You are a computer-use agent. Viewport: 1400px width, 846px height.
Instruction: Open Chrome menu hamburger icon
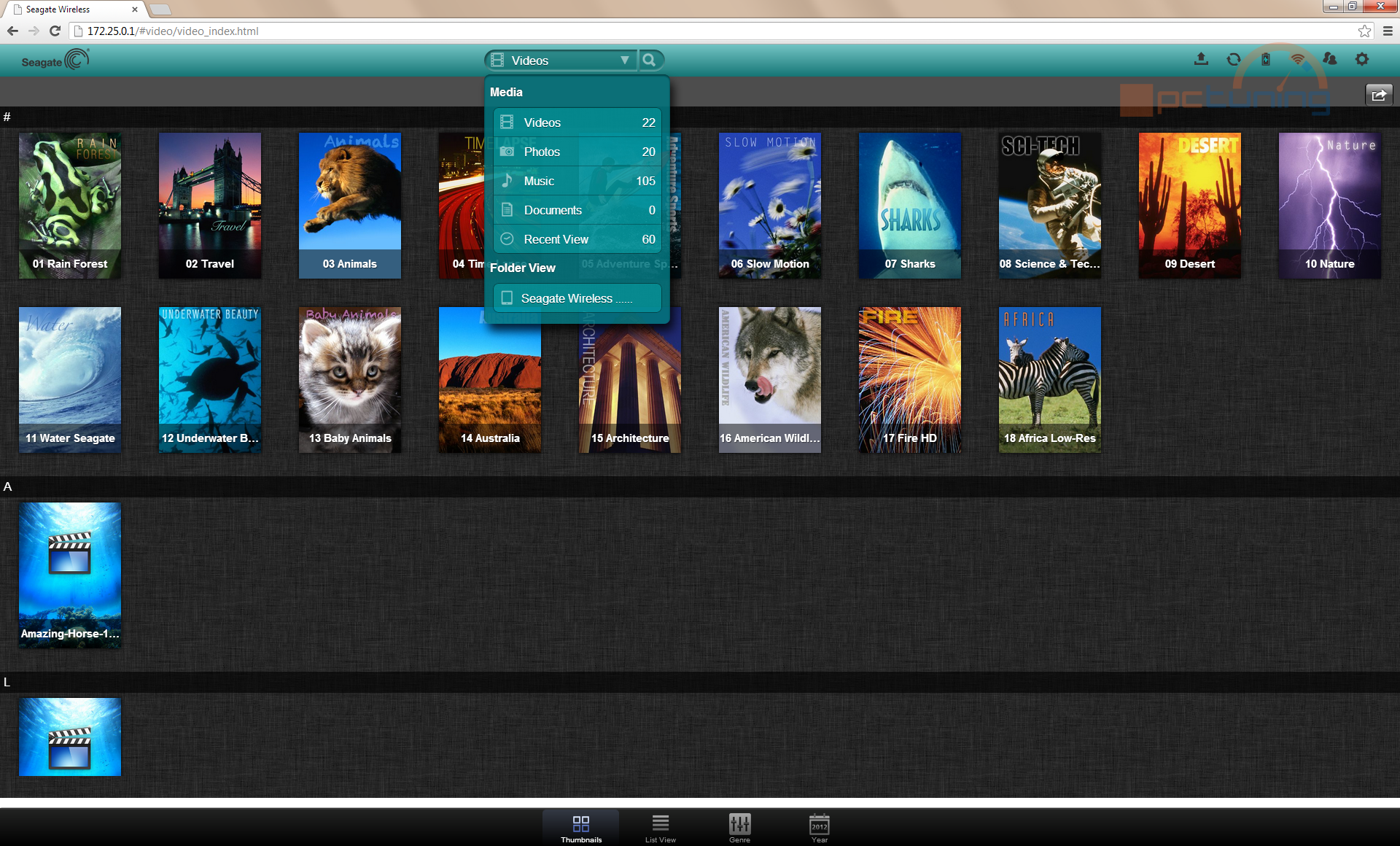coord(1388,31)
